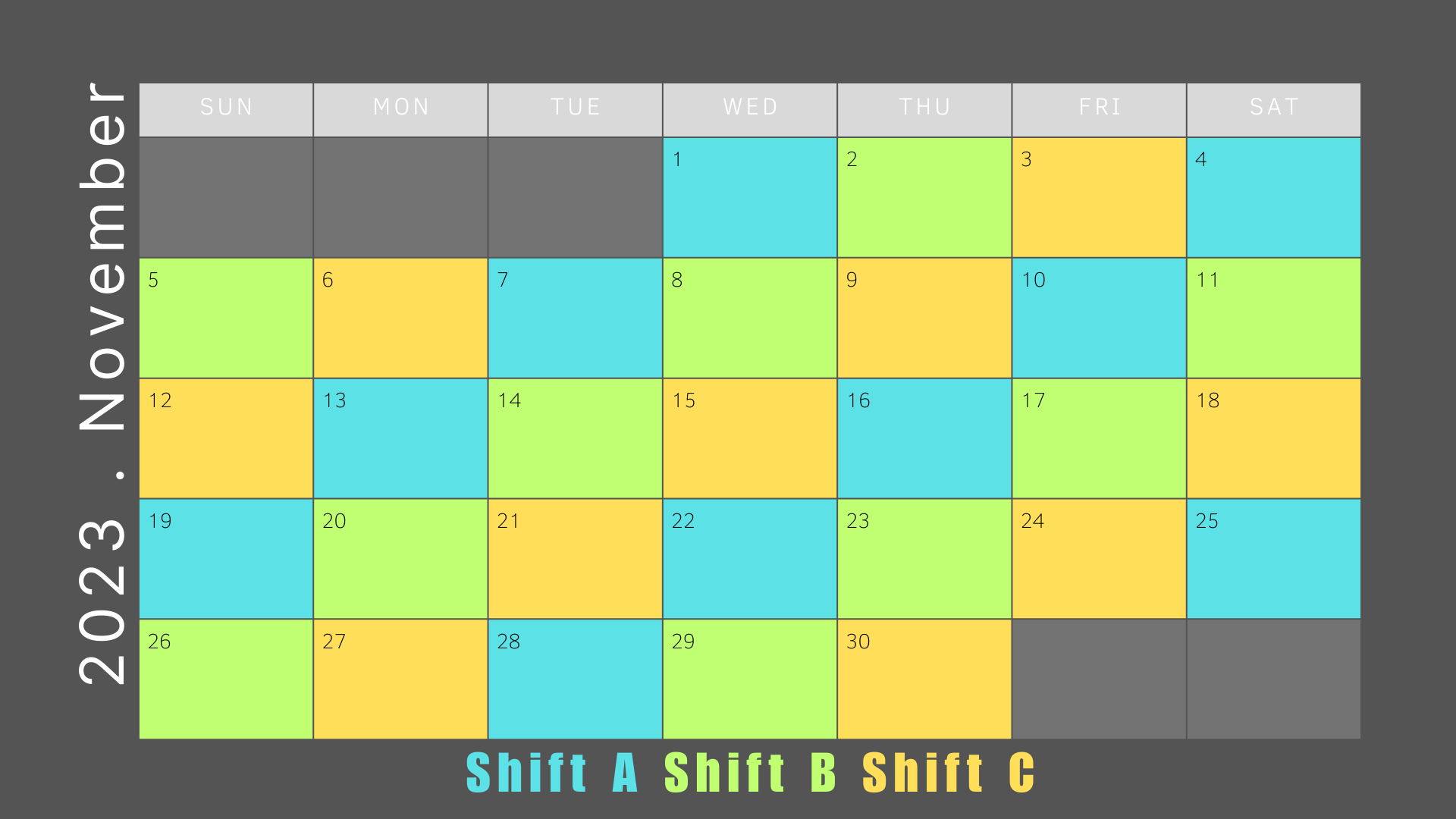
Task: Select the November 13 cell
Action: (400, 438)
